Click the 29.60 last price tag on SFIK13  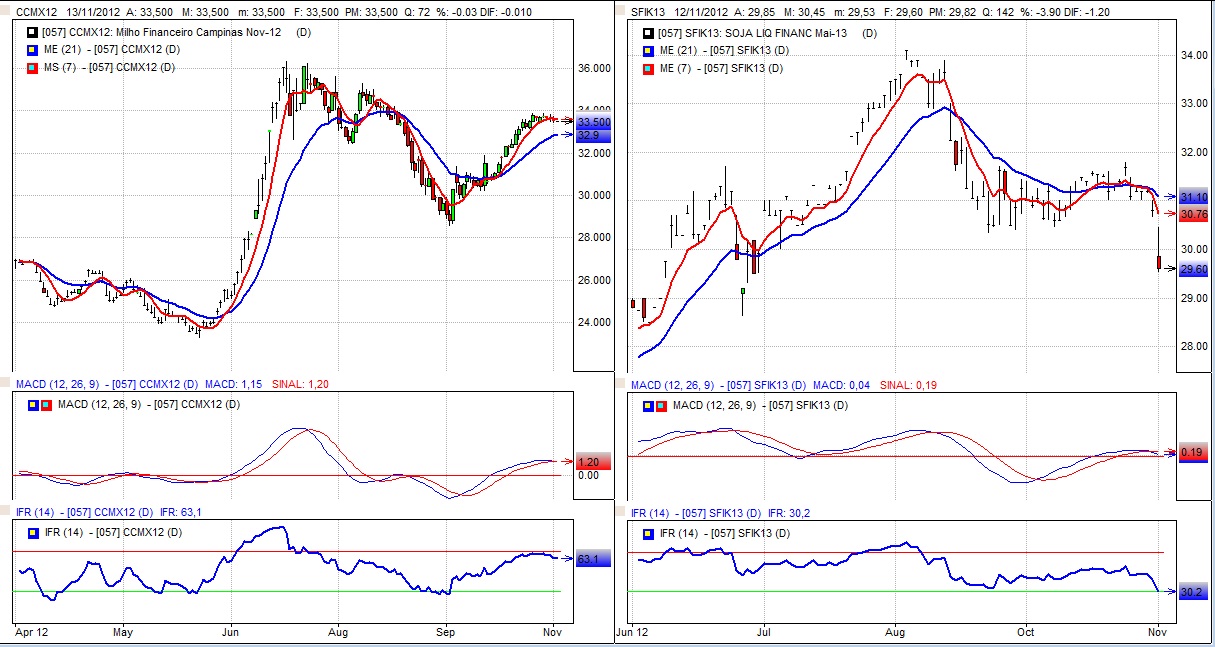pos(1193,269)
